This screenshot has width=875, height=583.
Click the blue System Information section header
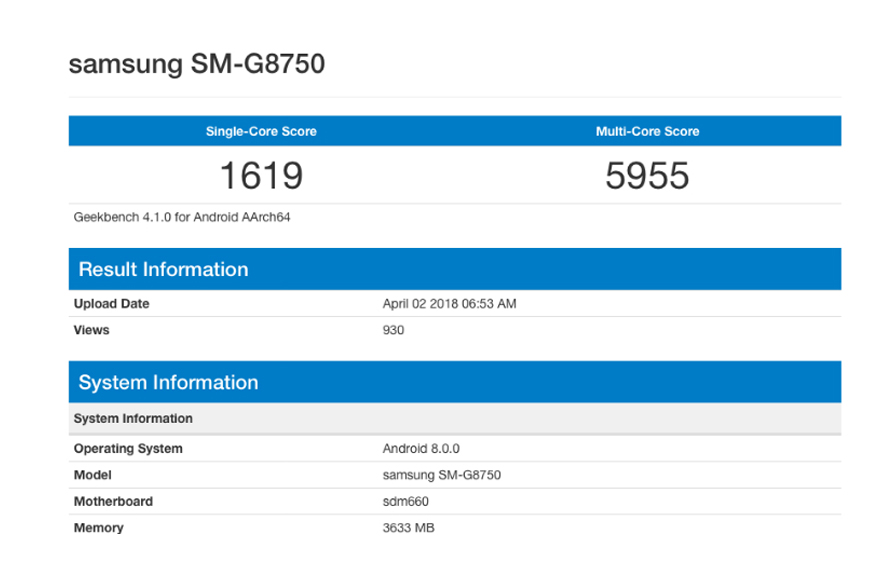(x=455, y=382)
